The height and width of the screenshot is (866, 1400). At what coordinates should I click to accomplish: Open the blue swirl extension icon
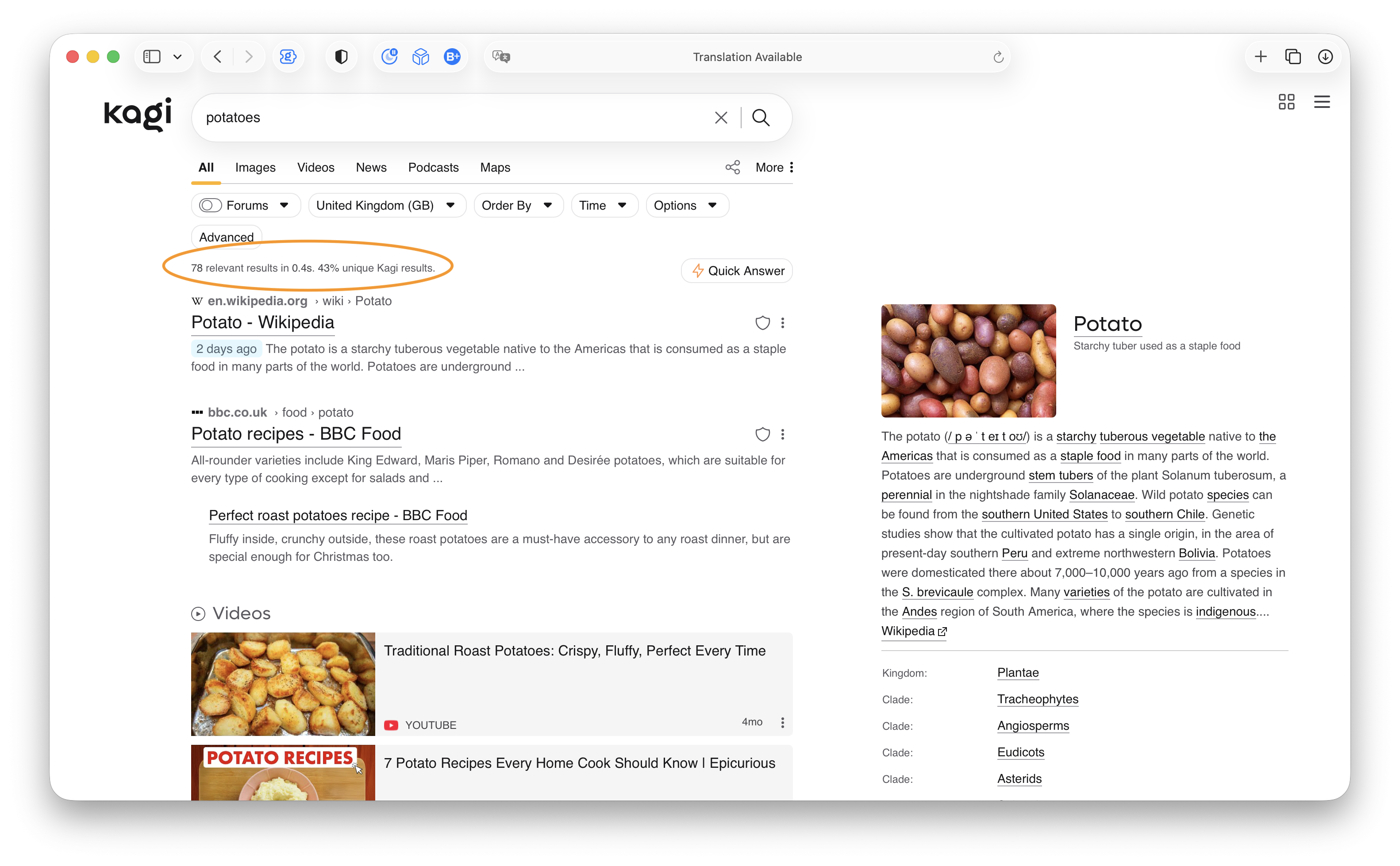288,57
